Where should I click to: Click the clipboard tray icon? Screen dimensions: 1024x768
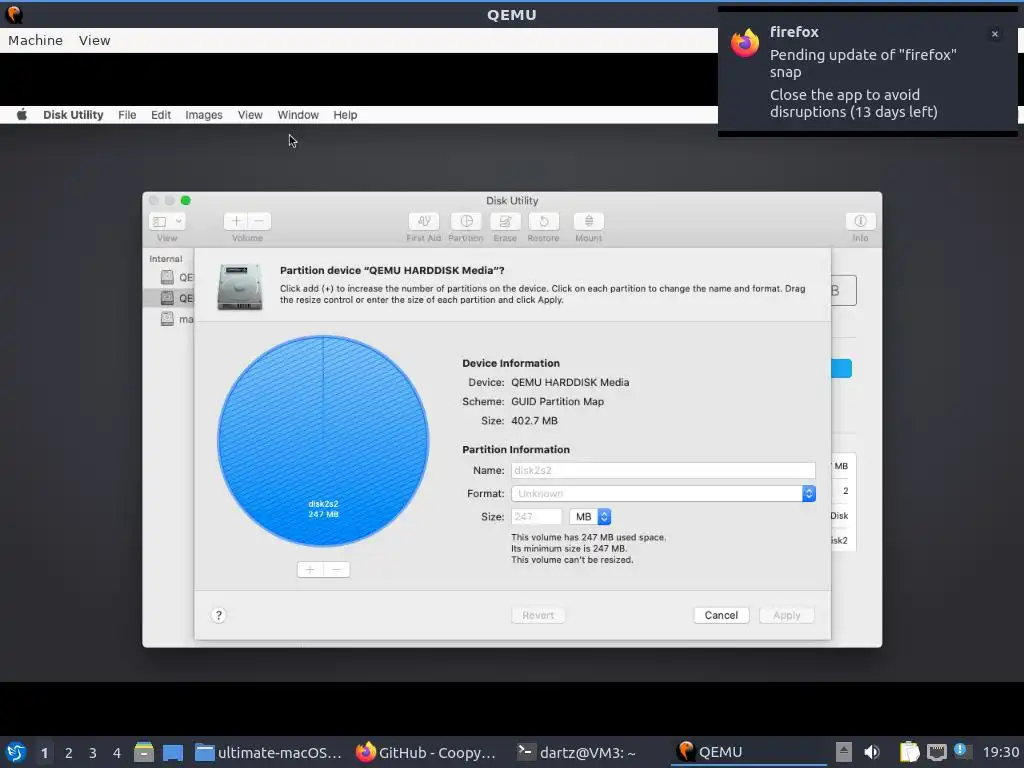tap(909, 752)
